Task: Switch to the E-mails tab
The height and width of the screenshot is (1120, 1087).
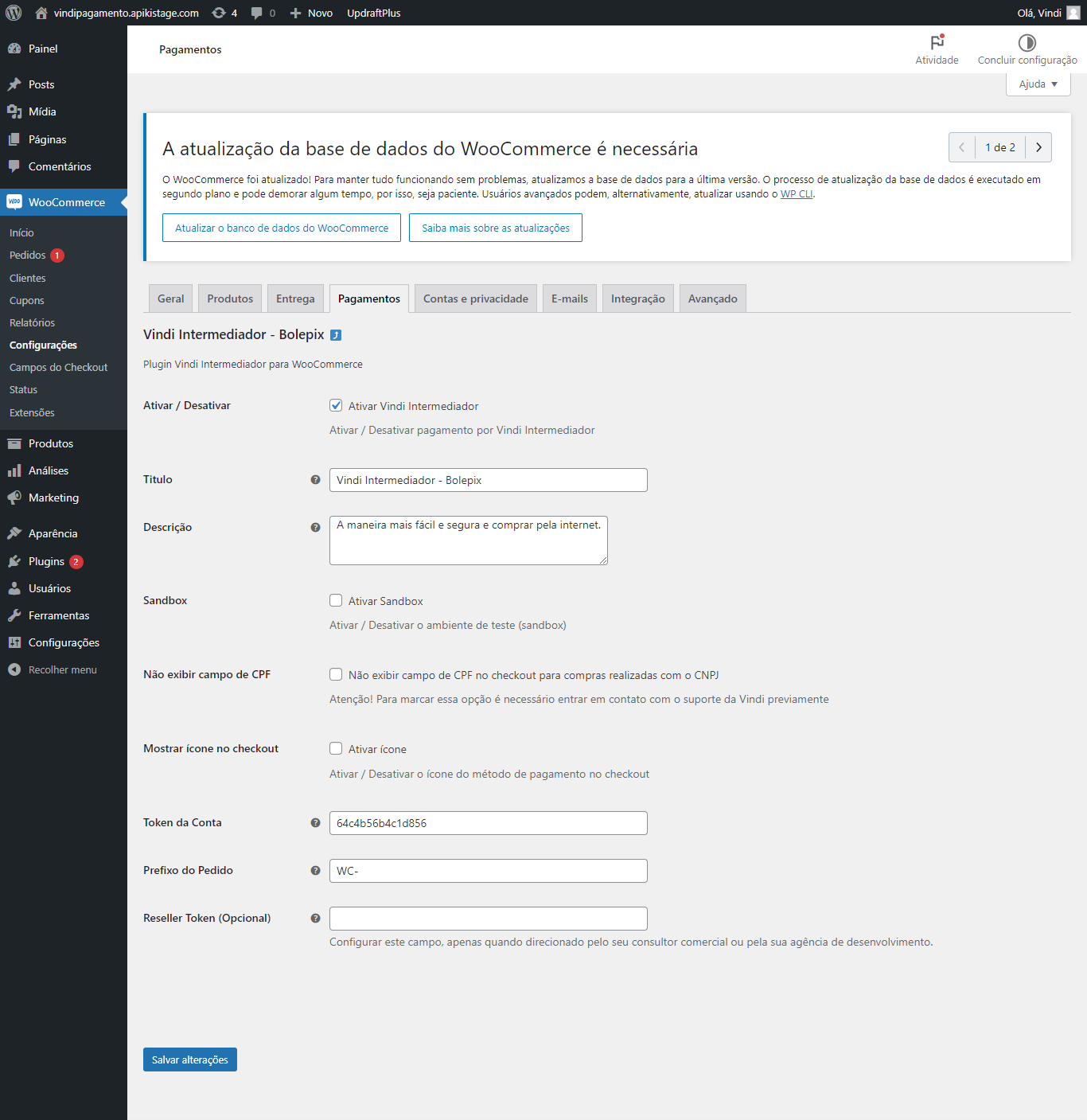Action: click(x=570, y=299)
